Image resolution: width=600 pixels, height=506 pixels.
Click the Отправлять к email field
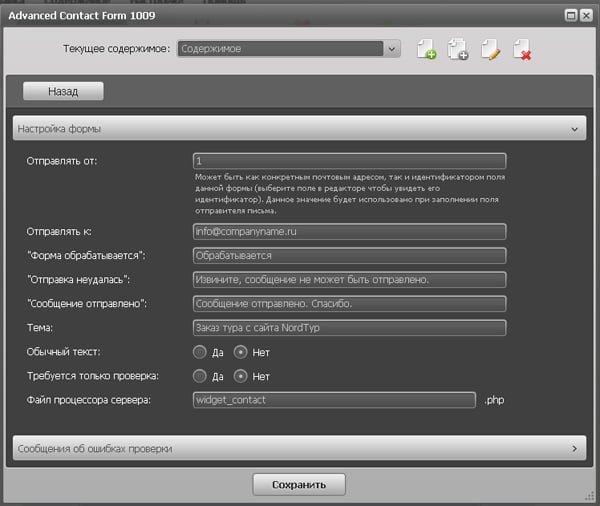pos(349,231)
